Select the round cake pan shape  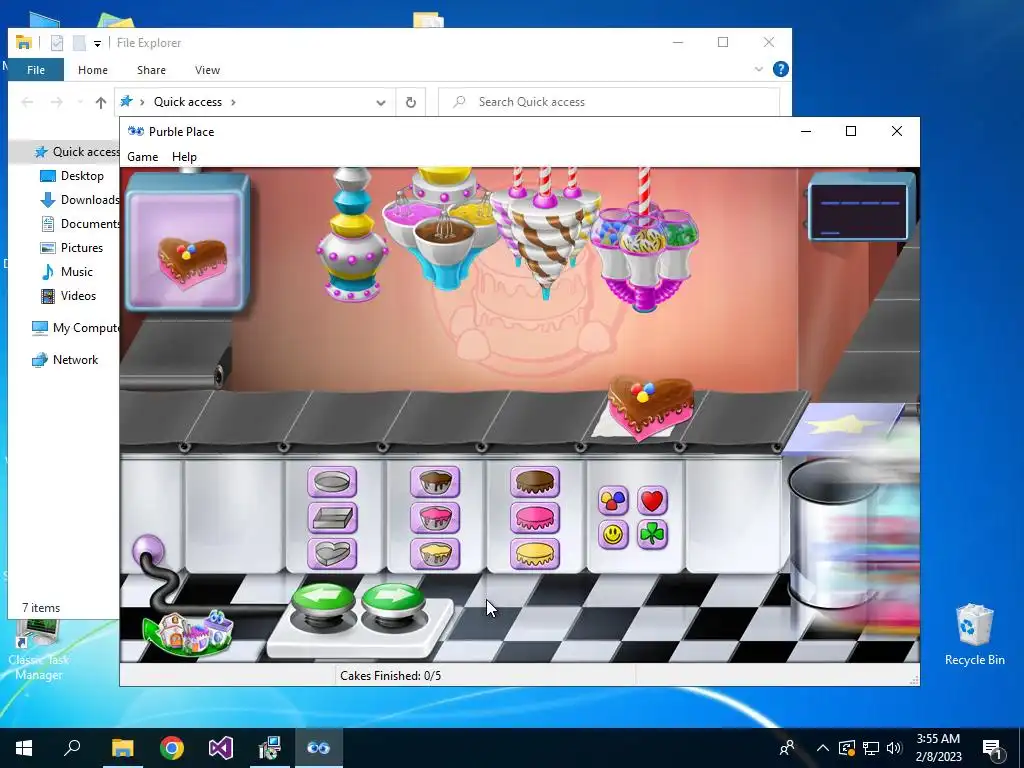point(332,482)
